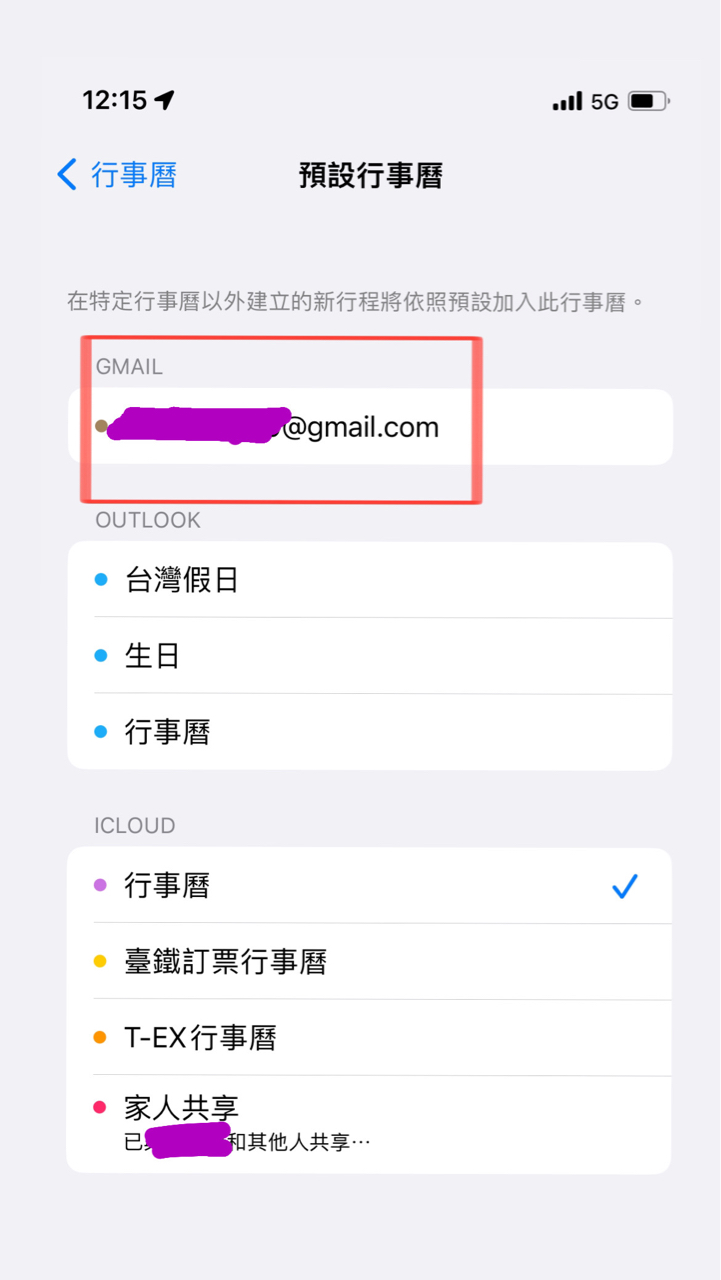
Task: Select 臺鐵訂票行事曆 as default calendar
Action: point(370,962)
